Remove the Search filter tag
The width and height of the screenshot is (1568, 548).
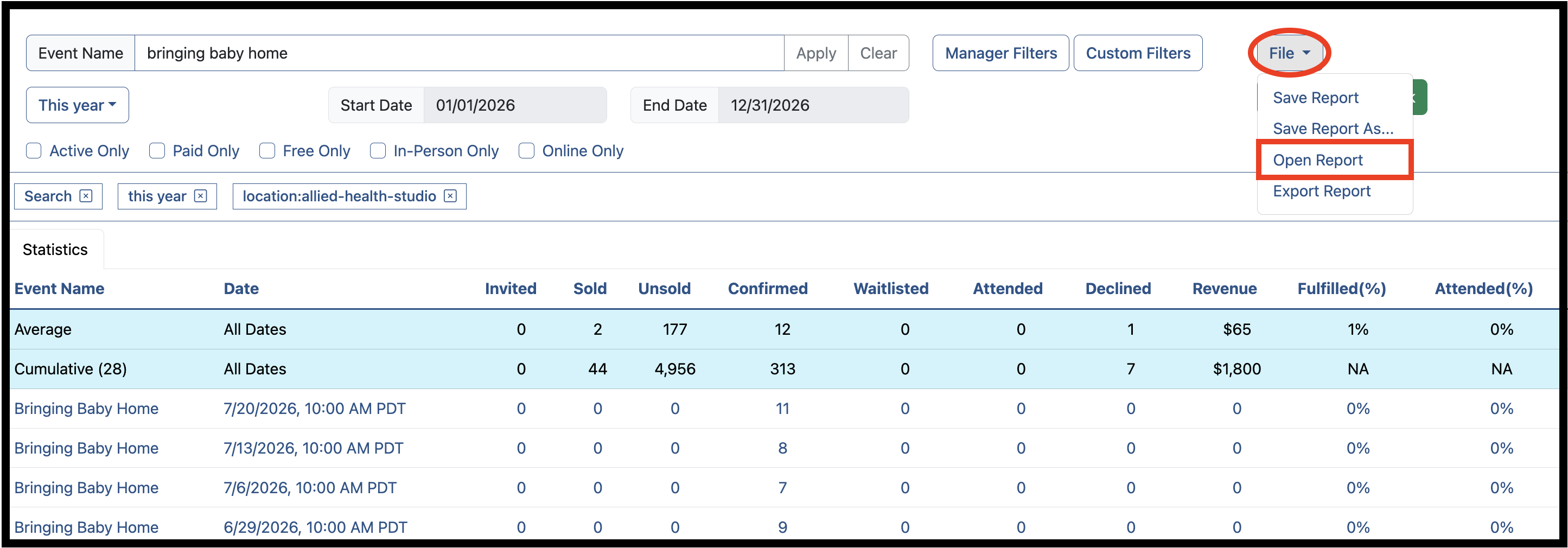coord(86,196)
